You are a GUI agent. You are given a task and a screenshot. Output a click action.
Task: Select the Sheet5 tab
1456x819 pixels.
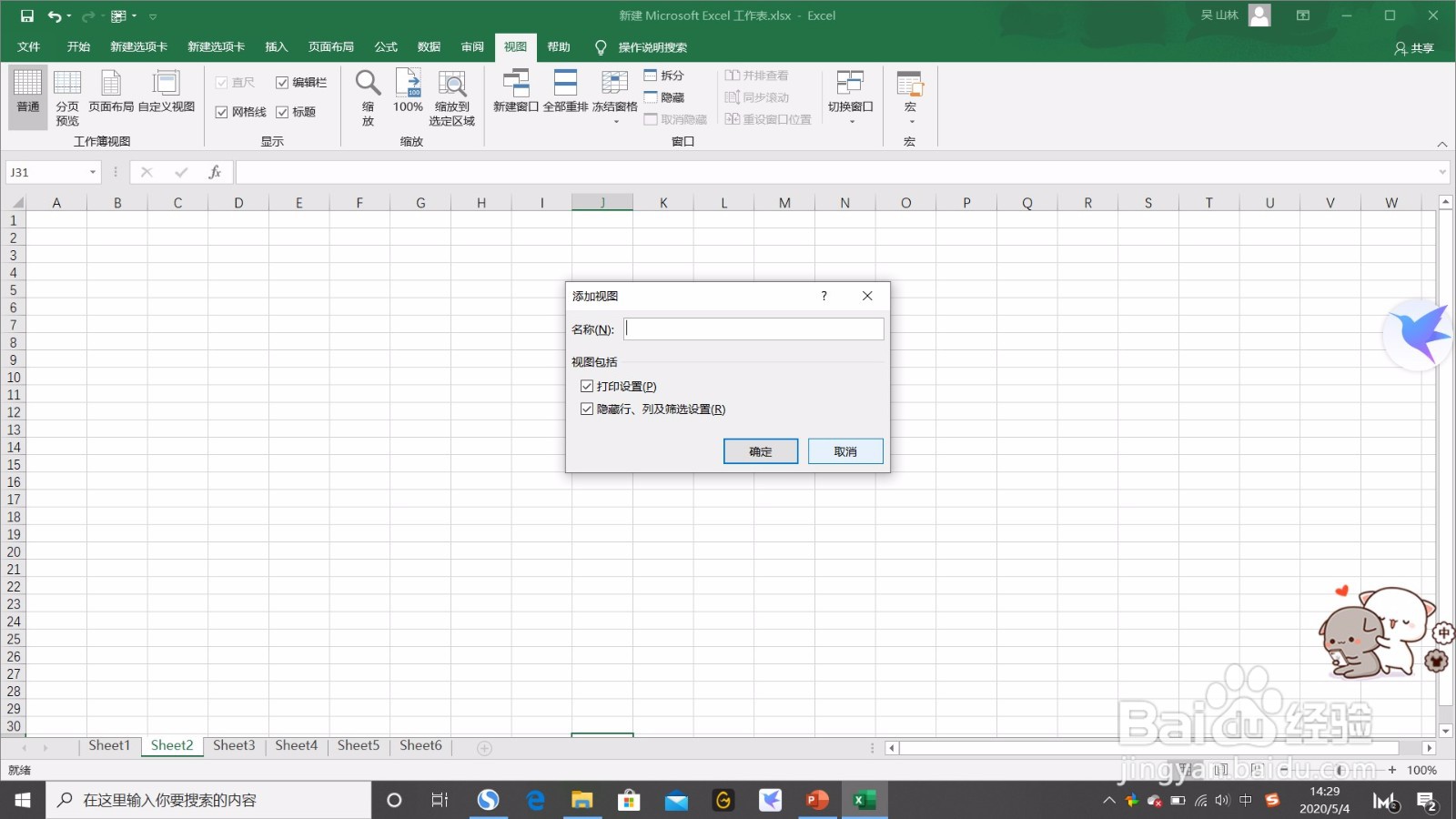(x=359, y=745)
